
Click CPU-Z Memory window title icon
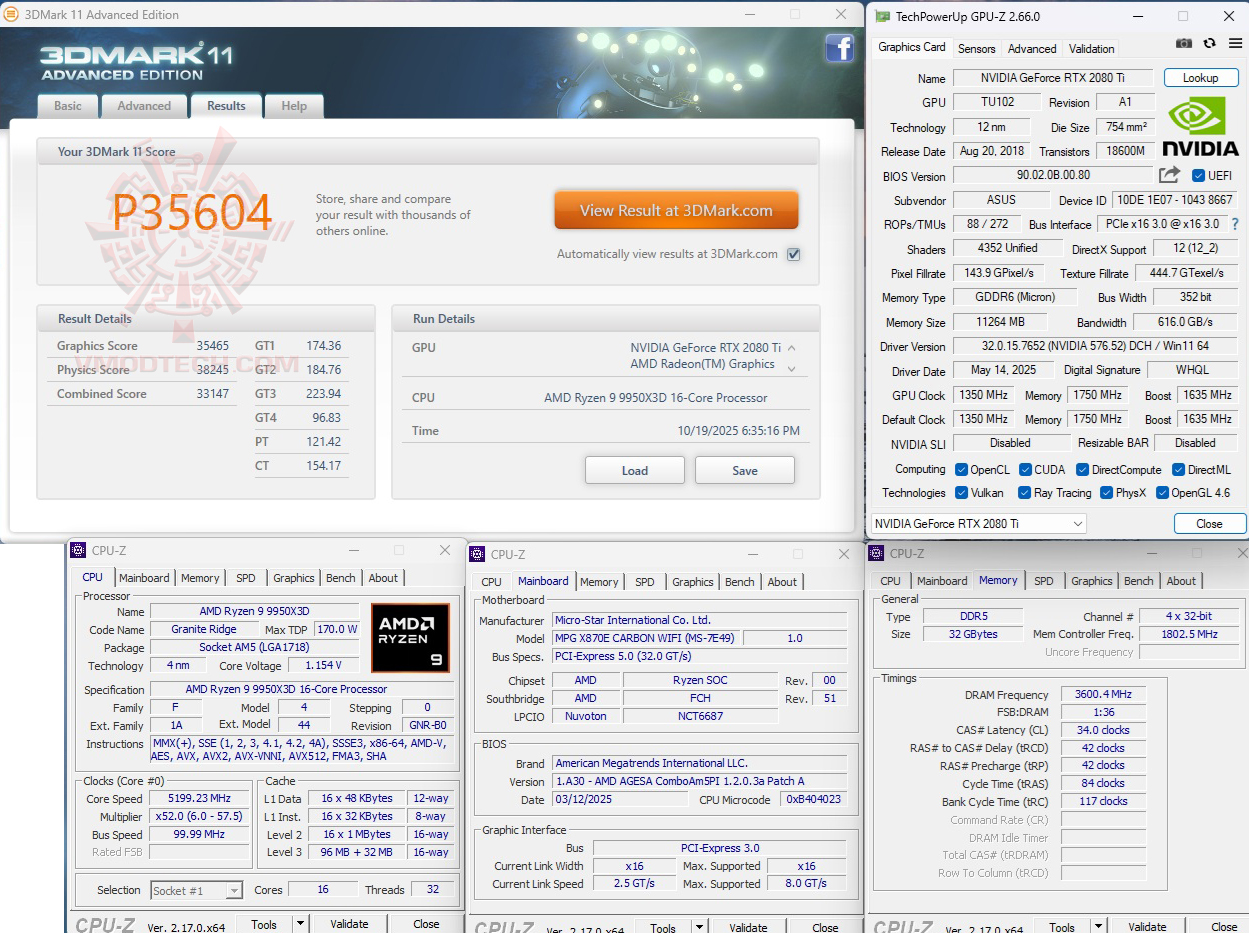pos(876,553)
